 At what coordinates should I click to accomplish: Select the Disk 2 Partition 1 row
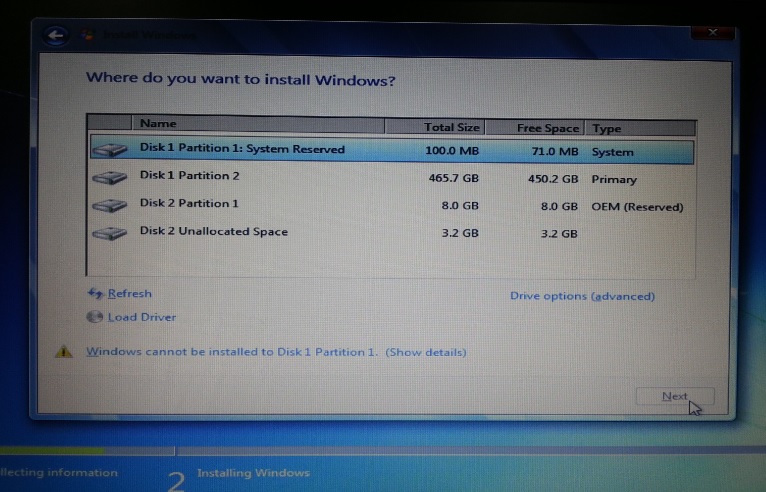pyautogui.click(x=392, y=205)
